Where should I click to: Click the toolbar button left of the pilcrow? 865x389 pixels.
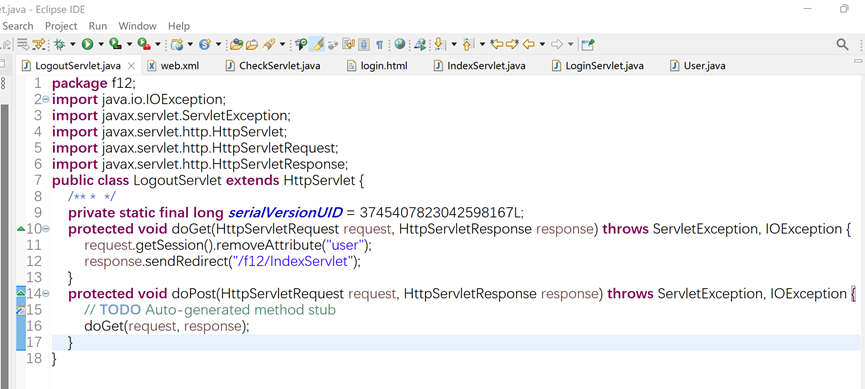click(364, 44)
